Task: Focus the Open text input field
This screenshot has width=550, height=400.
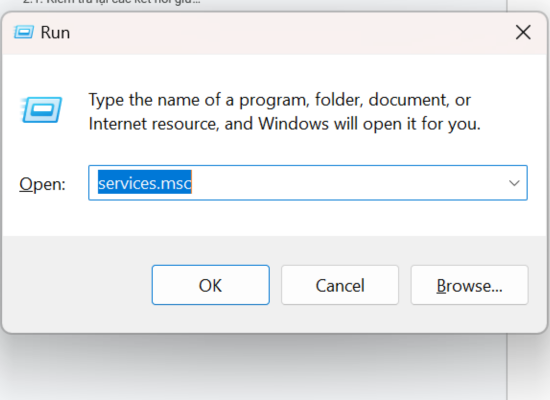Action: coord(308,183)
